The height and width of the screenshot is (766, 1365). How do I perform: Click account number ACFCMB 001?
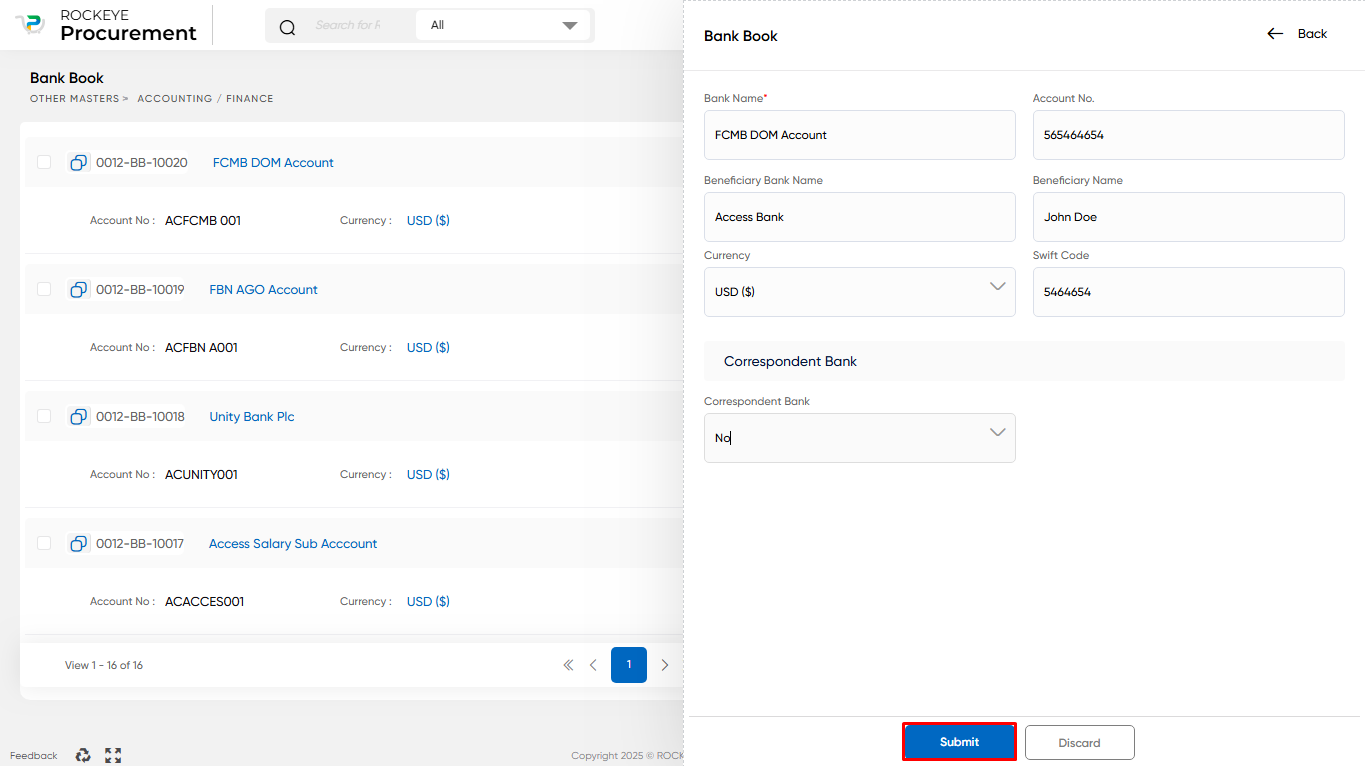coord(203,221)
